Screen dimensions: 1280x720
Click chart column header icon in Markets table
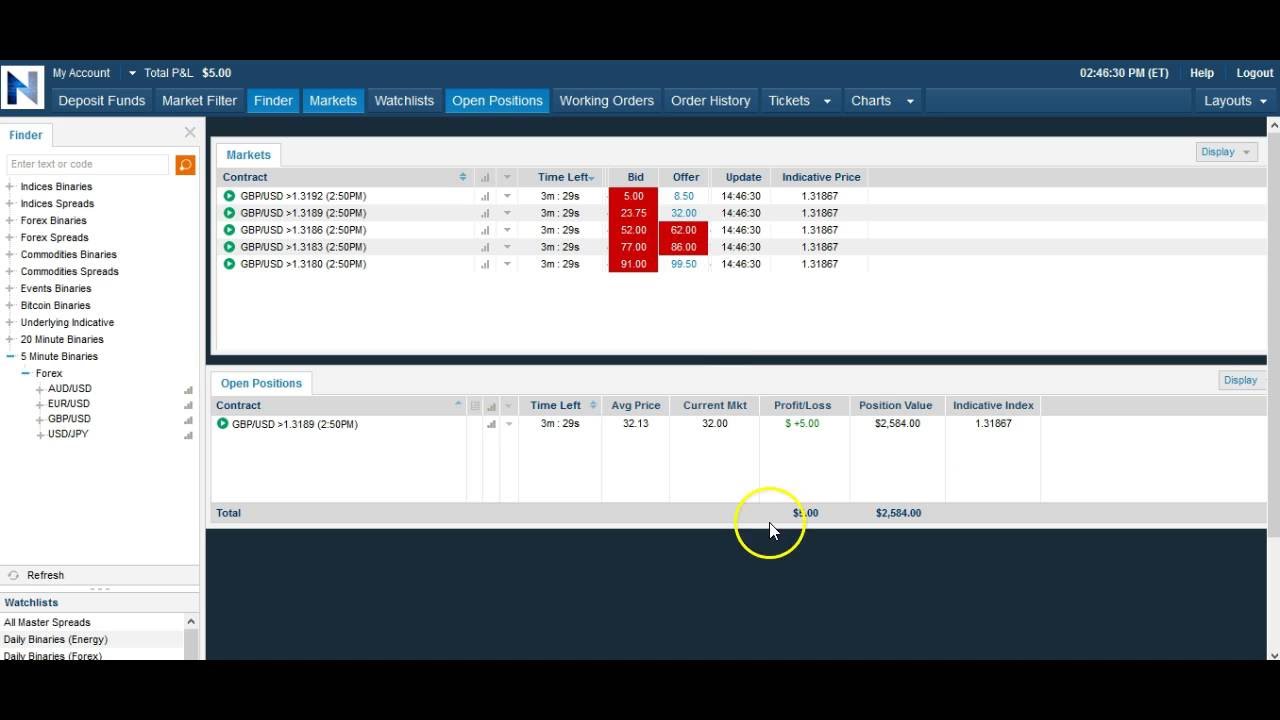[485, 177]
